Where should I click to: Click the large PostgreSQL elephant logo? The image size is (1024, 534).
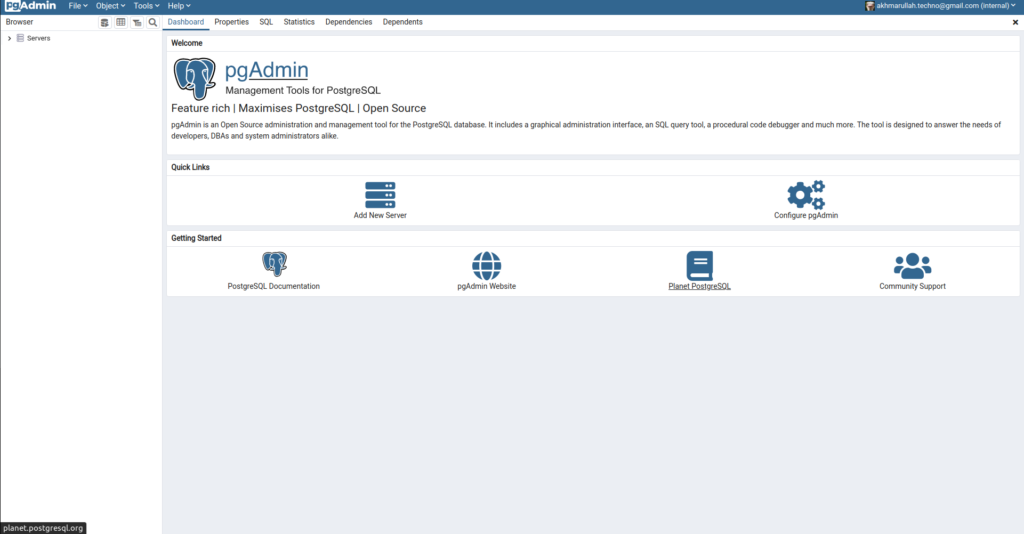195,78
